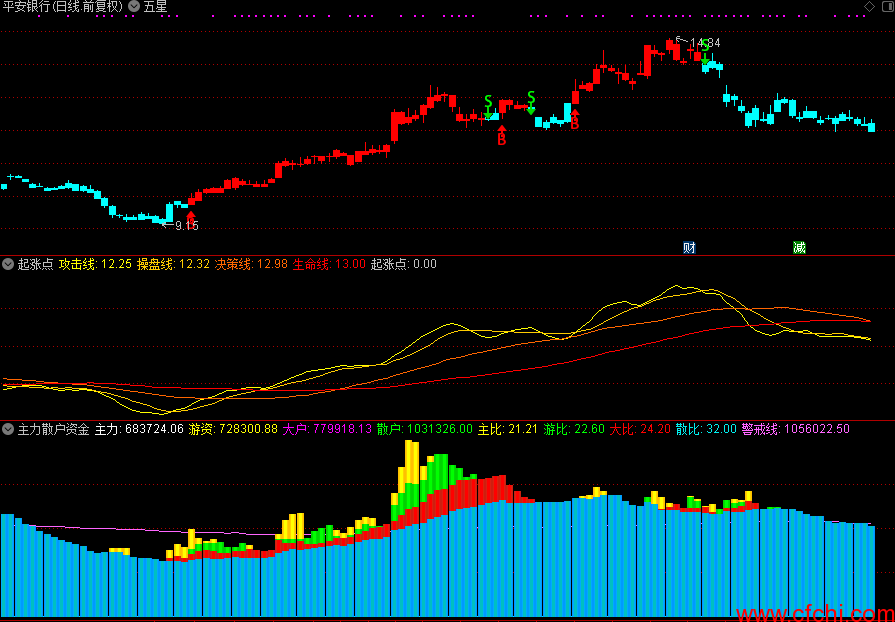Select the 大户: 779918.13 value
The height and width of the screenshot is (622, 895).
327,429
